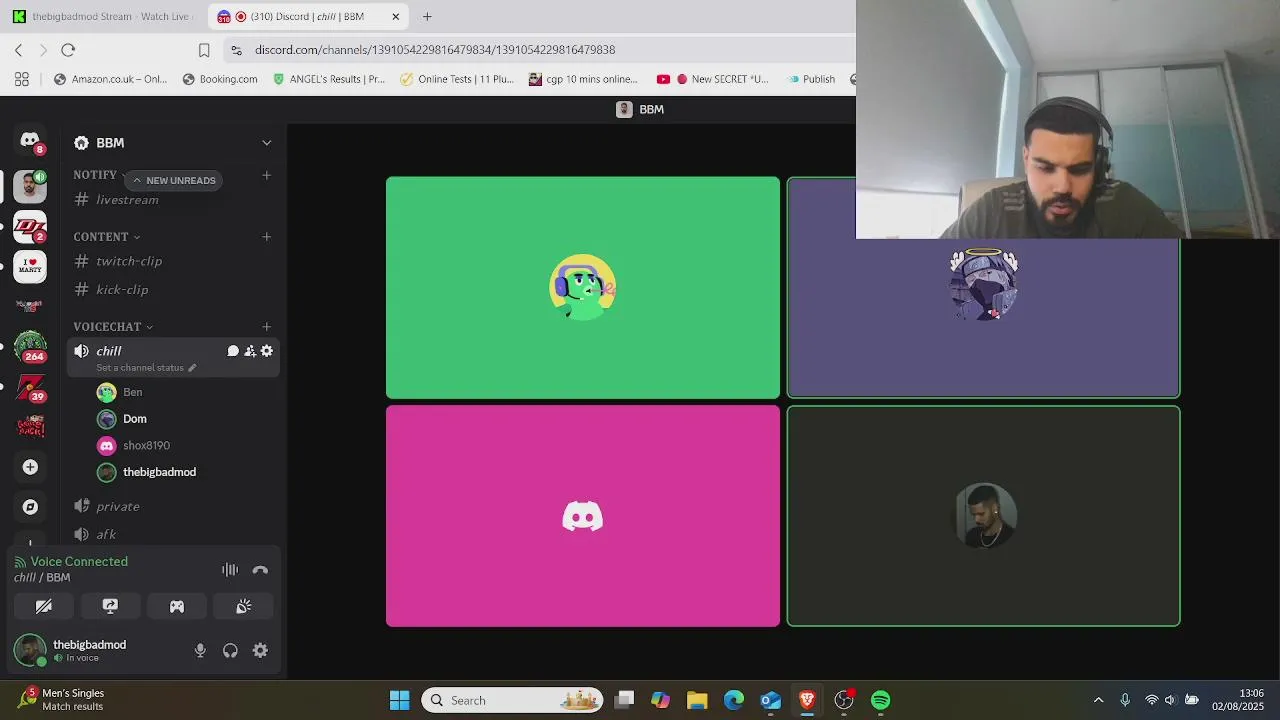Show hidden system tray icons

[1098, 700]
